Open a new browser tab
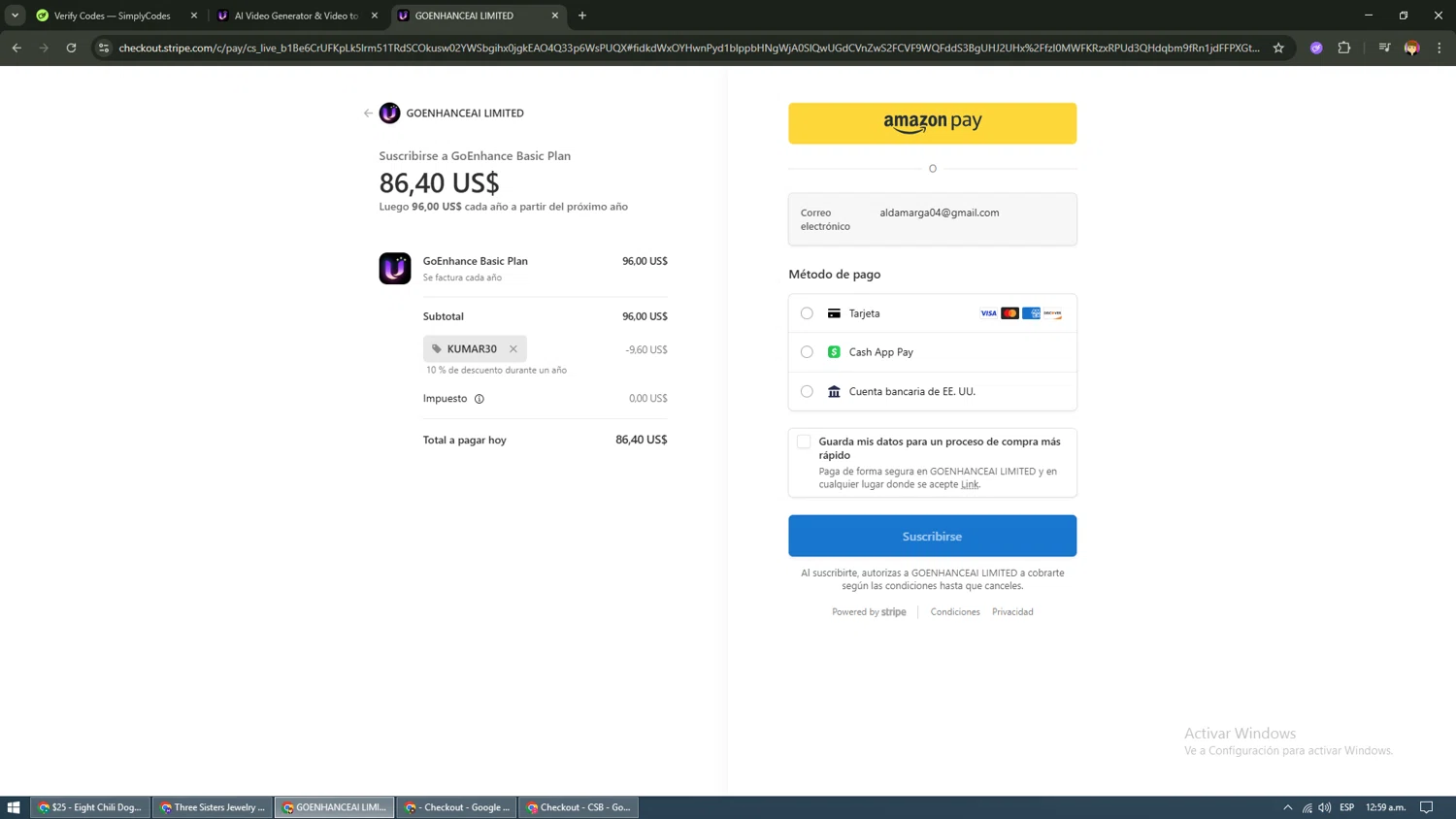Screen dimensions: 1456x819 (x=582, y=16)
